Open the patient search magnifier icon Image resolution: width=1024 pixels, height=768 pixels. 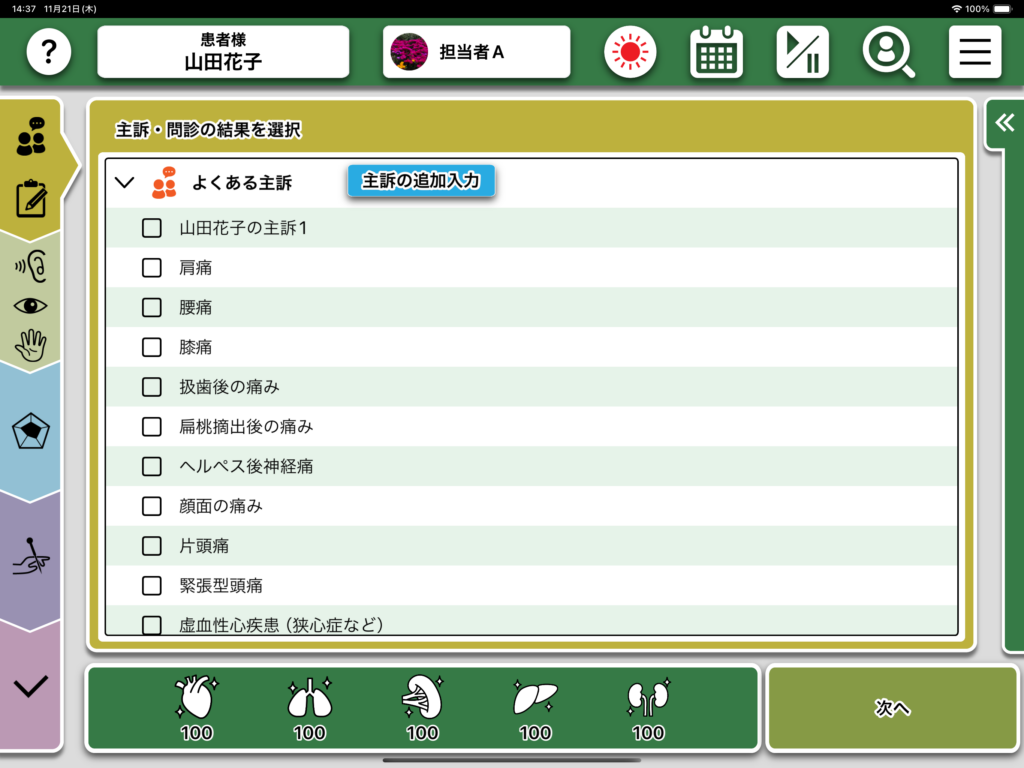tap(888, 52)
